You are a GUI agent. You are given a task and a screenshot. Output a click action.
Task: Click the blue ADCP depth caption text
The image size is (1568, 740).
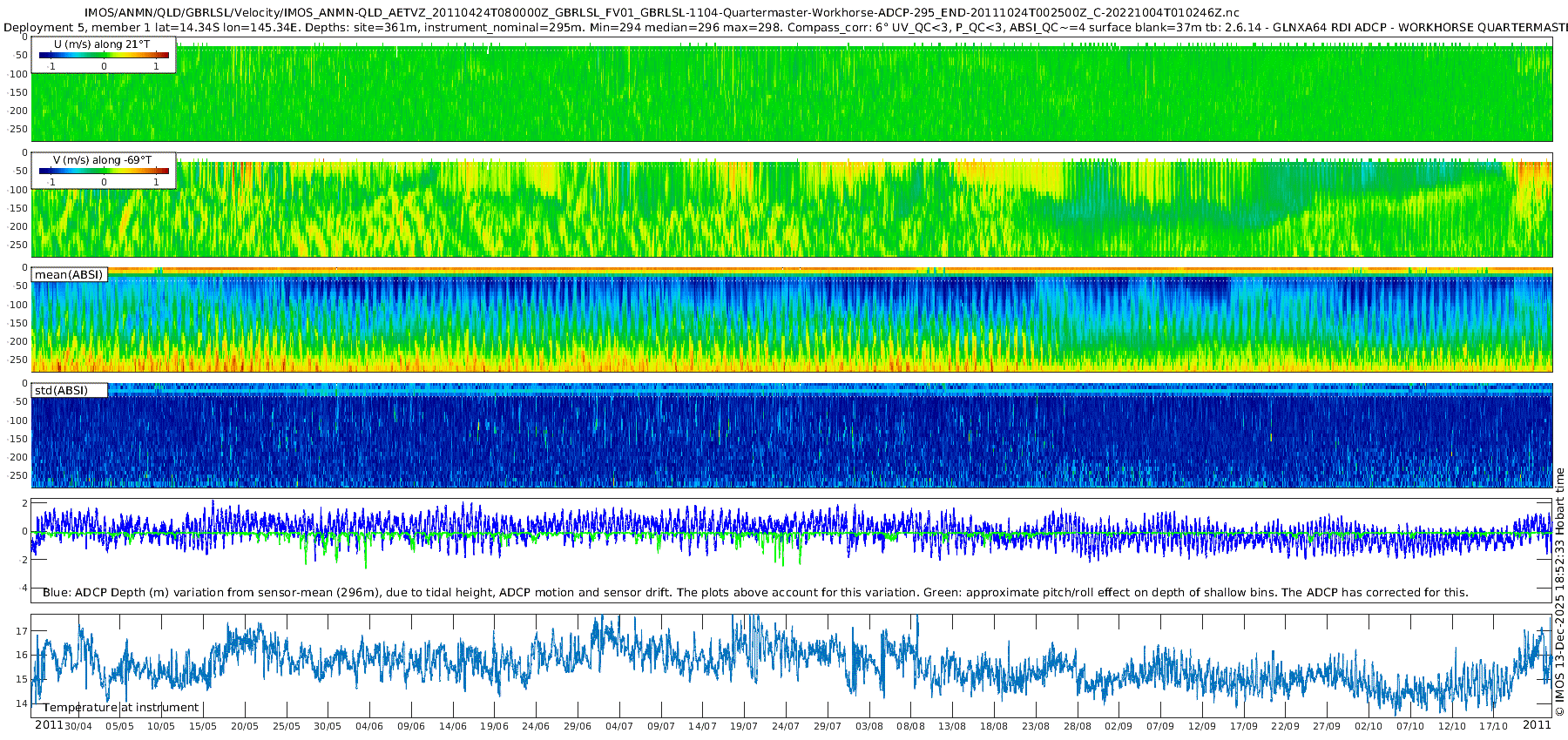click(755, 593)
